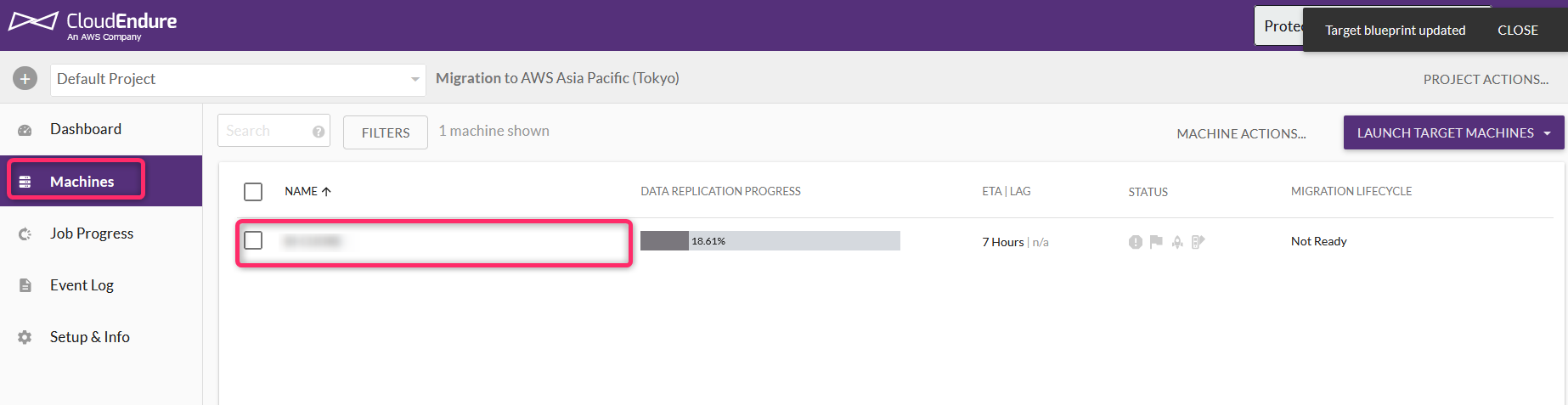Open Job Progress page
Image resolution: width=1568 pixels, height=405 pixels.
(92, 233)
